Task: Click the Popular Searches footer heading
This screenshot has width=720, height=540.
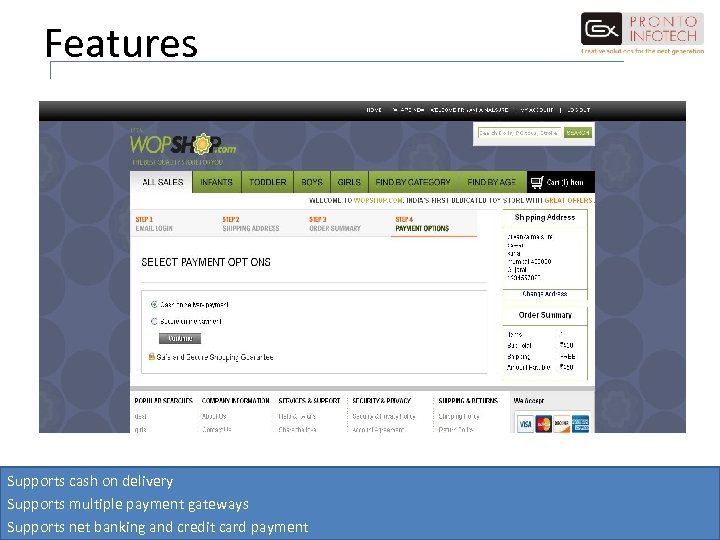Action: coord(163,401)
